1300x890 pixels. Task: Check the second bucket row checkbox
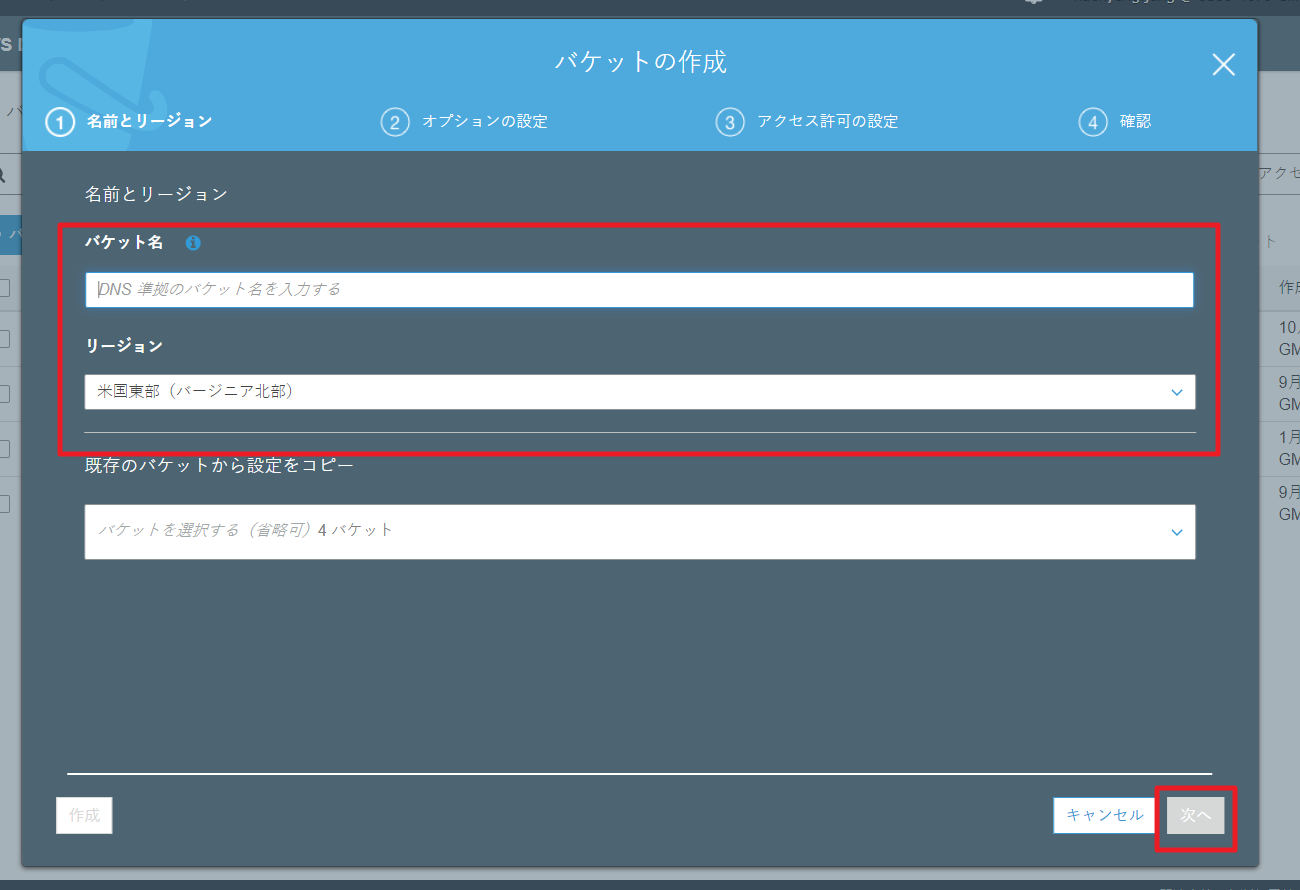(5, 394)
